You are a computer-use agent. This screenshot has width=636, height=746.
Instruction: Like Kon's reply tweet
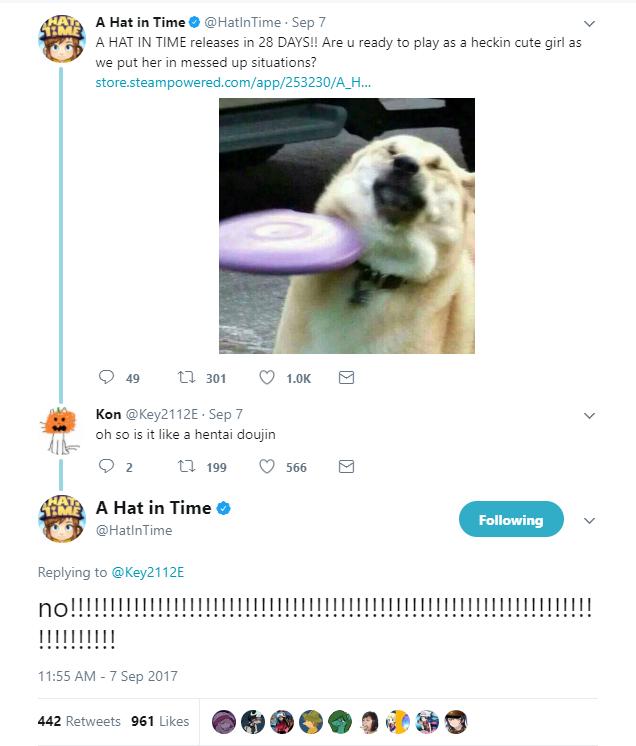tap(267, 467)
